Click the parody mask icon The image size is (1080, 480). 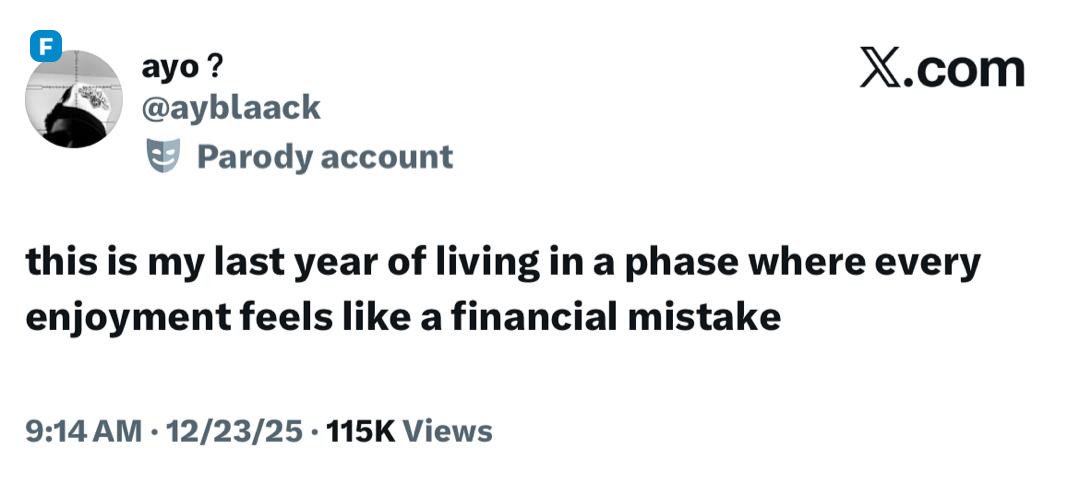pos(163,156)
